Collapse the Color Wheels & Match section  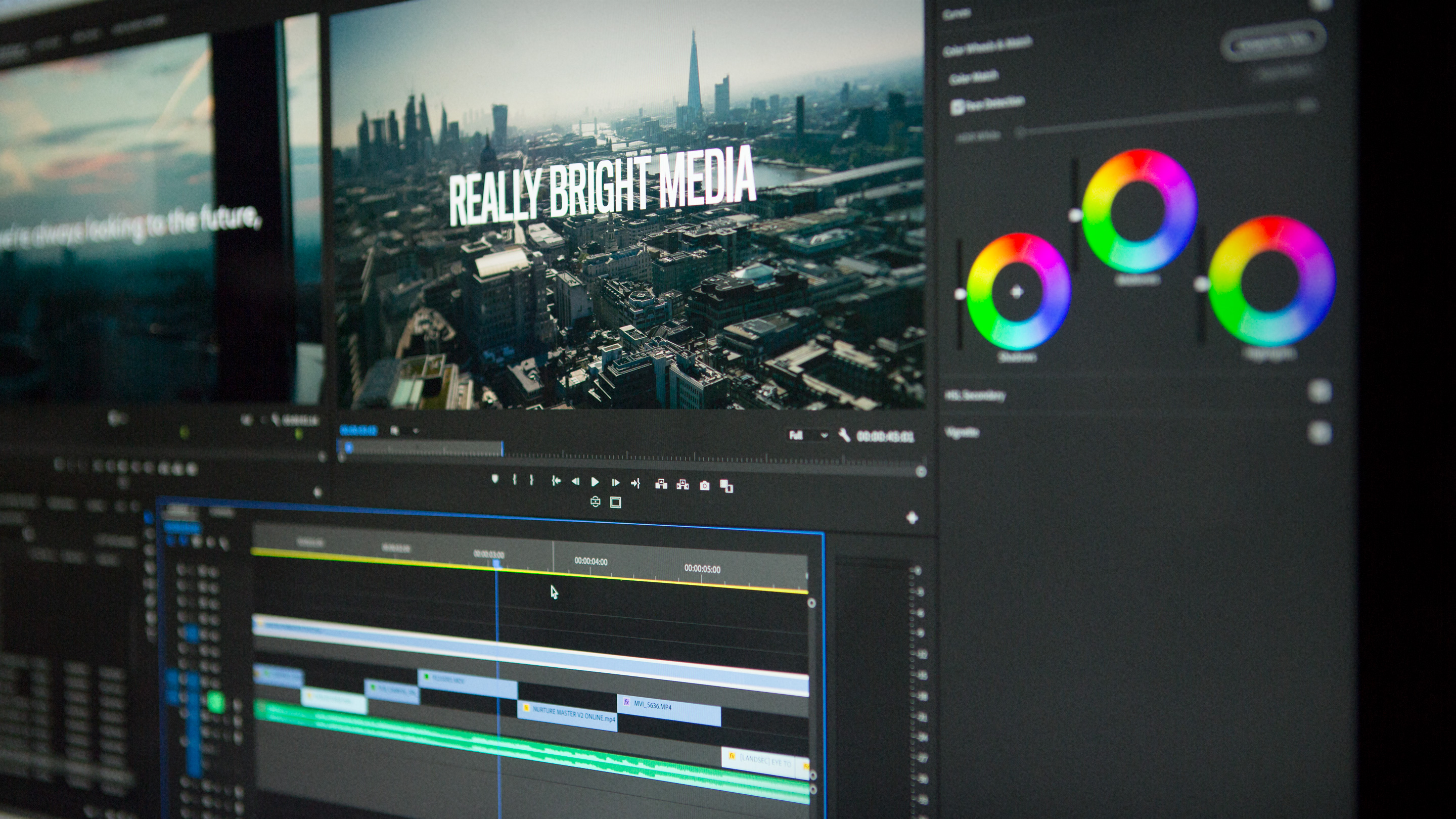[987, 46]
